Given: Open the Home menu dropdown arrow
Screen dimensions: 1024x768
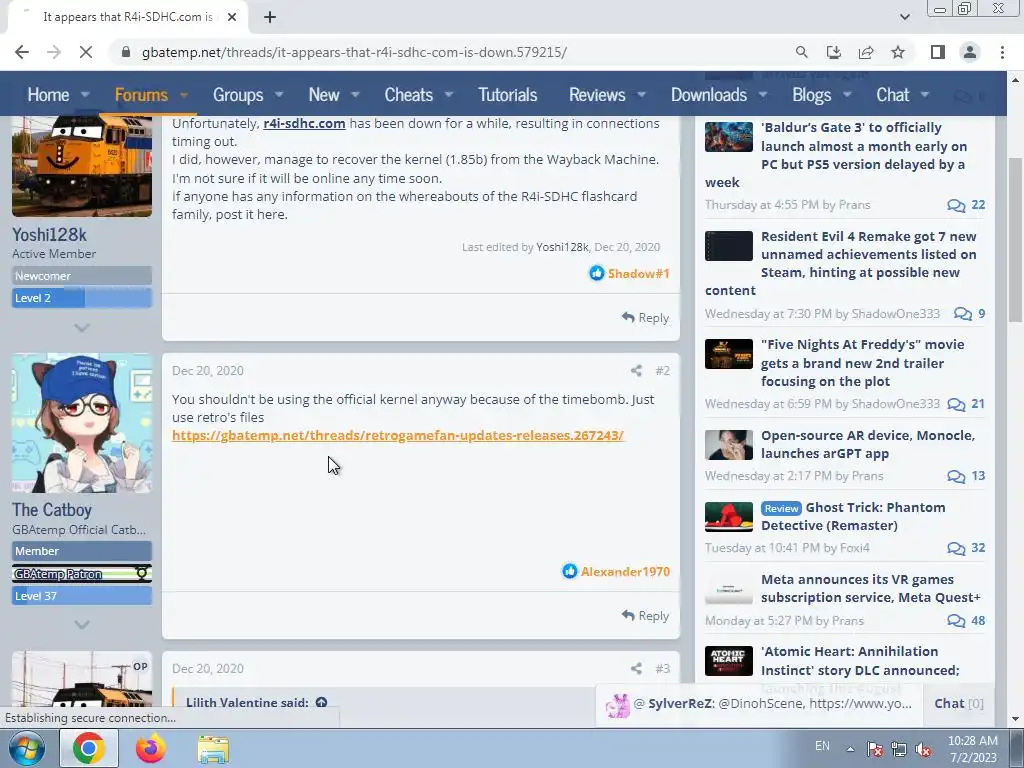Looking at the screenshot, I should tap(85, 95).
